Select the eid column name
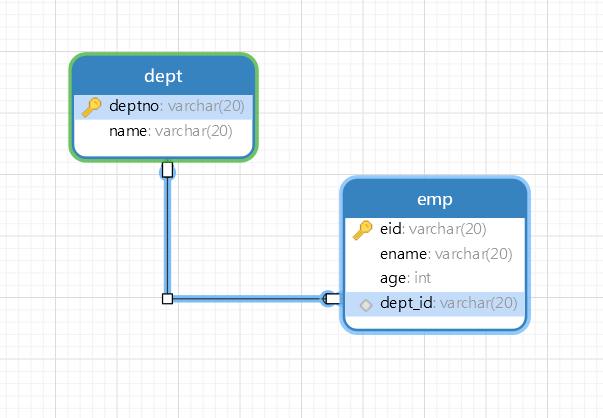Image resolution: width=603 pixels, height=418 pixels. (x=391, y=230)
